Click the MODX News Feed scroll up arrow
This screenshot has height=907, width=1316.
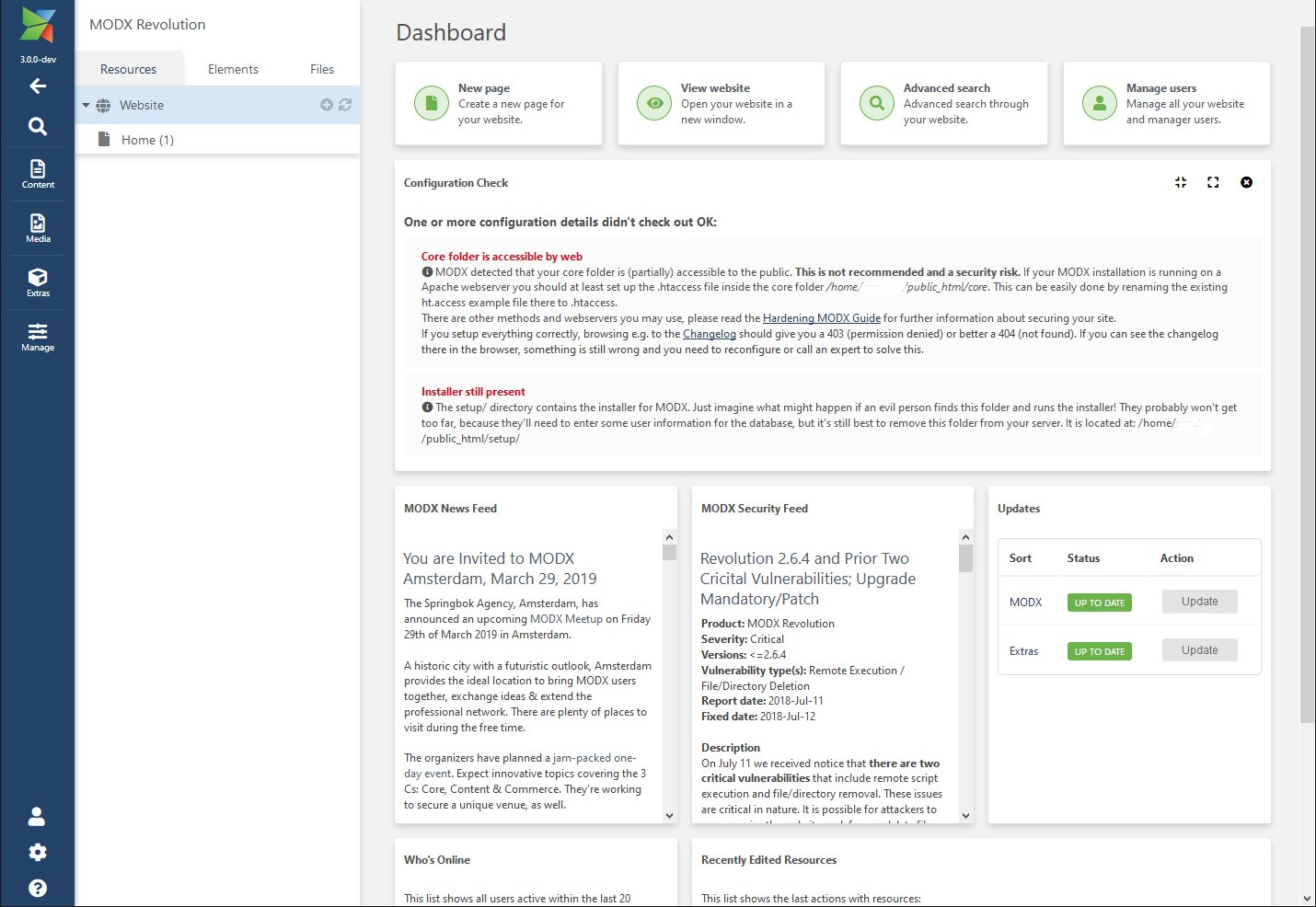(669, 537)
